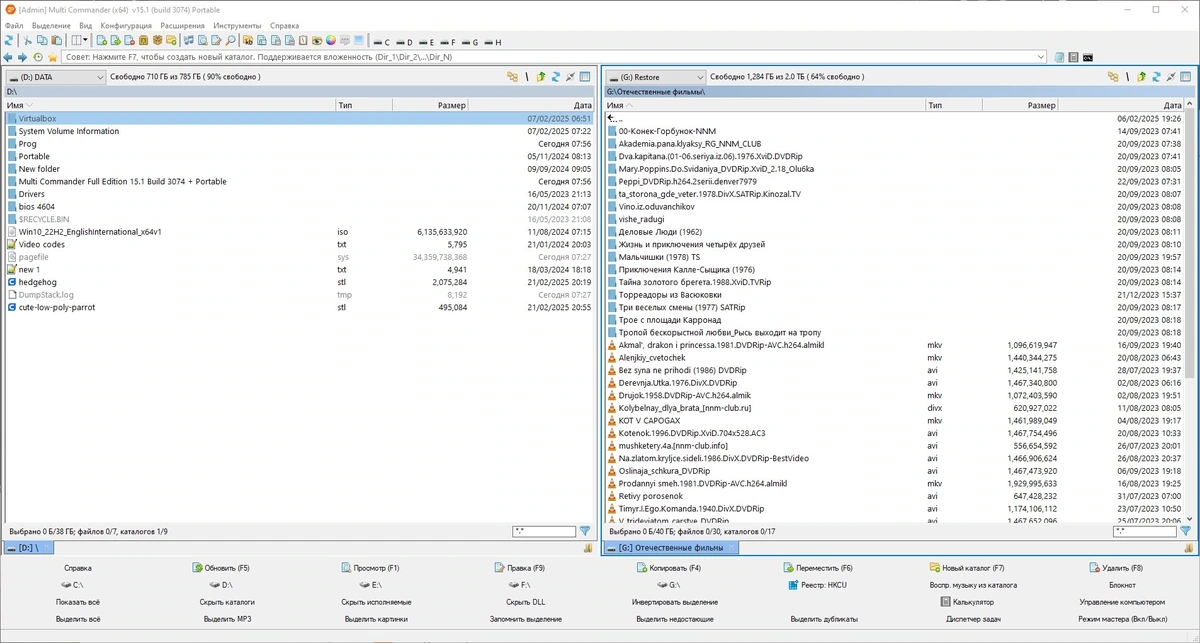Switch to drive H toolbar button
This screenshot has height=643, width=1200.
point(492,42)
